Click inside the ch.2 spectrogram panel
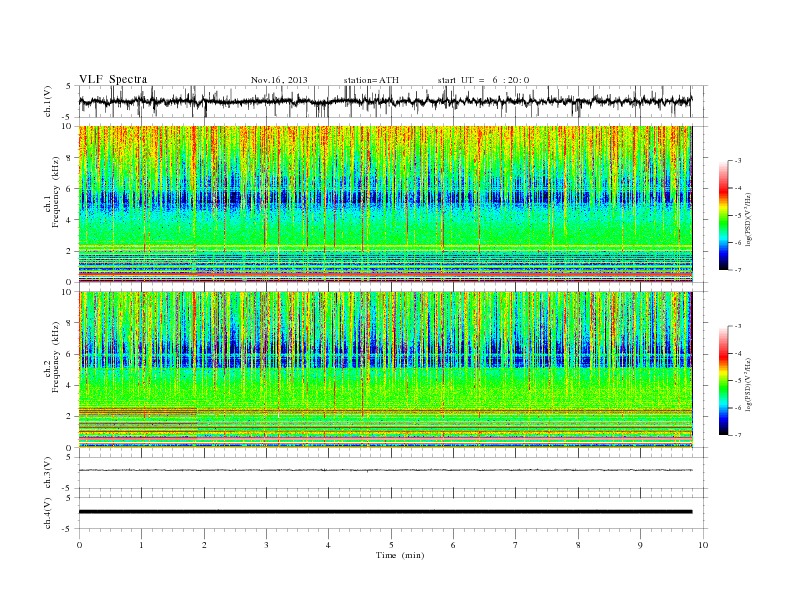Image resolution: width=792 pixels, height=612 pixels. (x=385, y=369)
